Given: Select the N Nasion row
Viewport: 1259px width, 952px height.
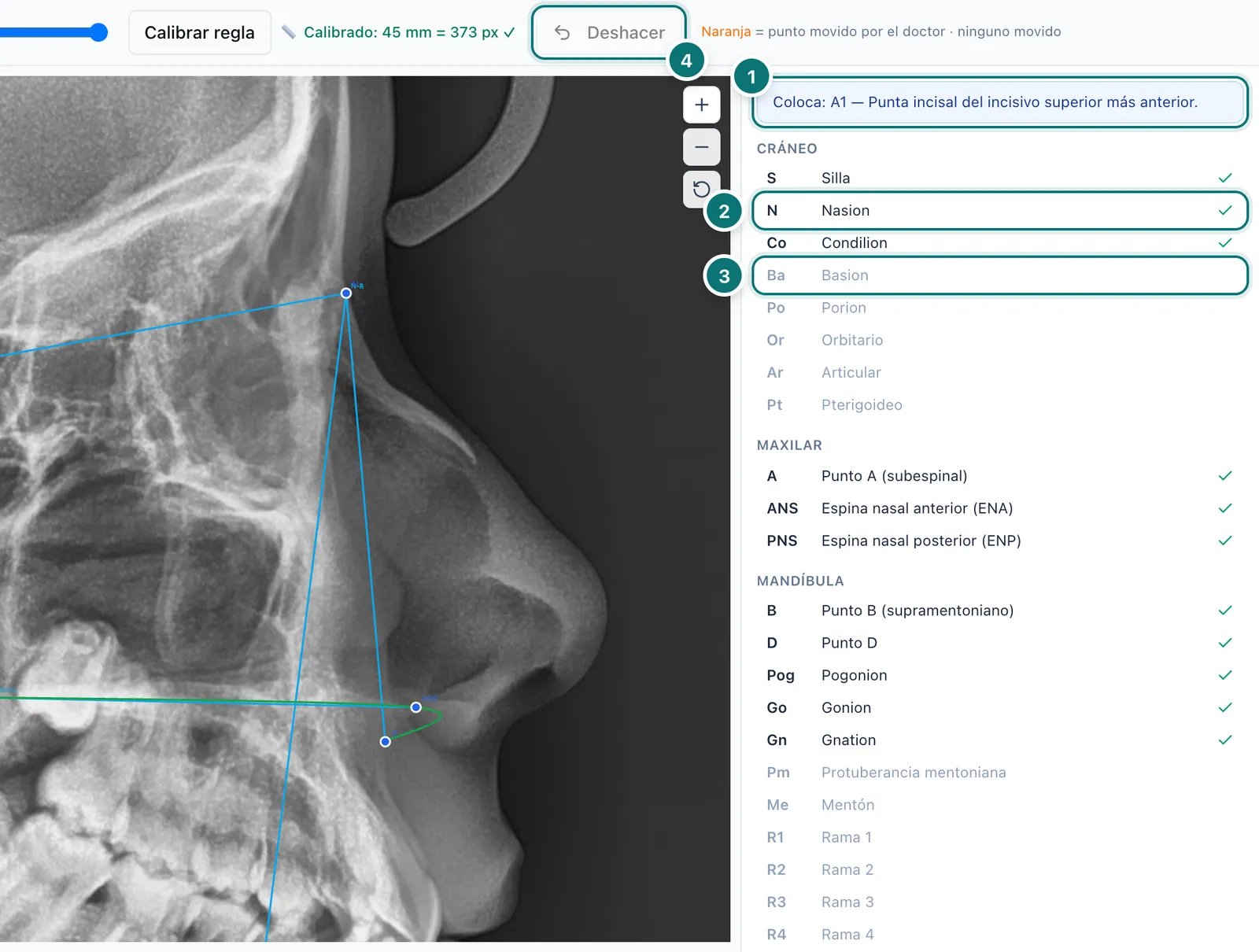Looking at the screenshot, I should click(999, 210).
